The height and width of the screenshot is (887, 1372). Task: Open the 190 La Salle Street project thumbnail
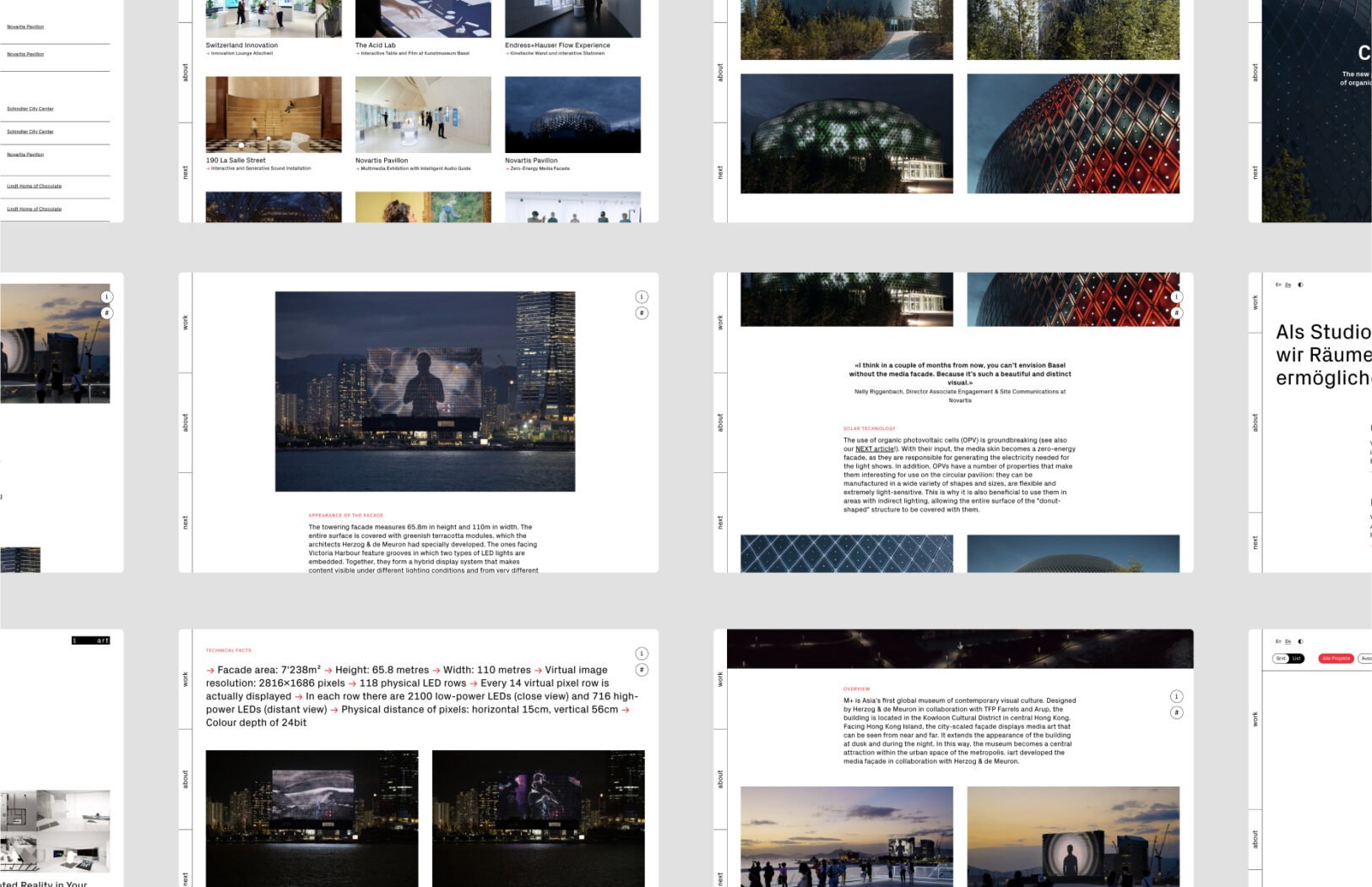point(274,114)
